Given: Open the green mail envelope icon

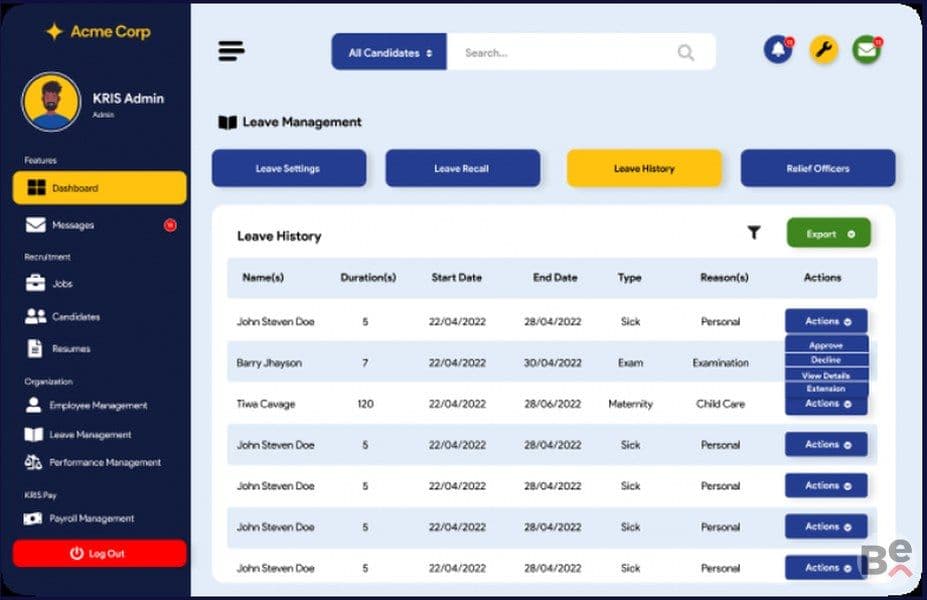Looking at the screenshot, I should [x=867, y=50].
